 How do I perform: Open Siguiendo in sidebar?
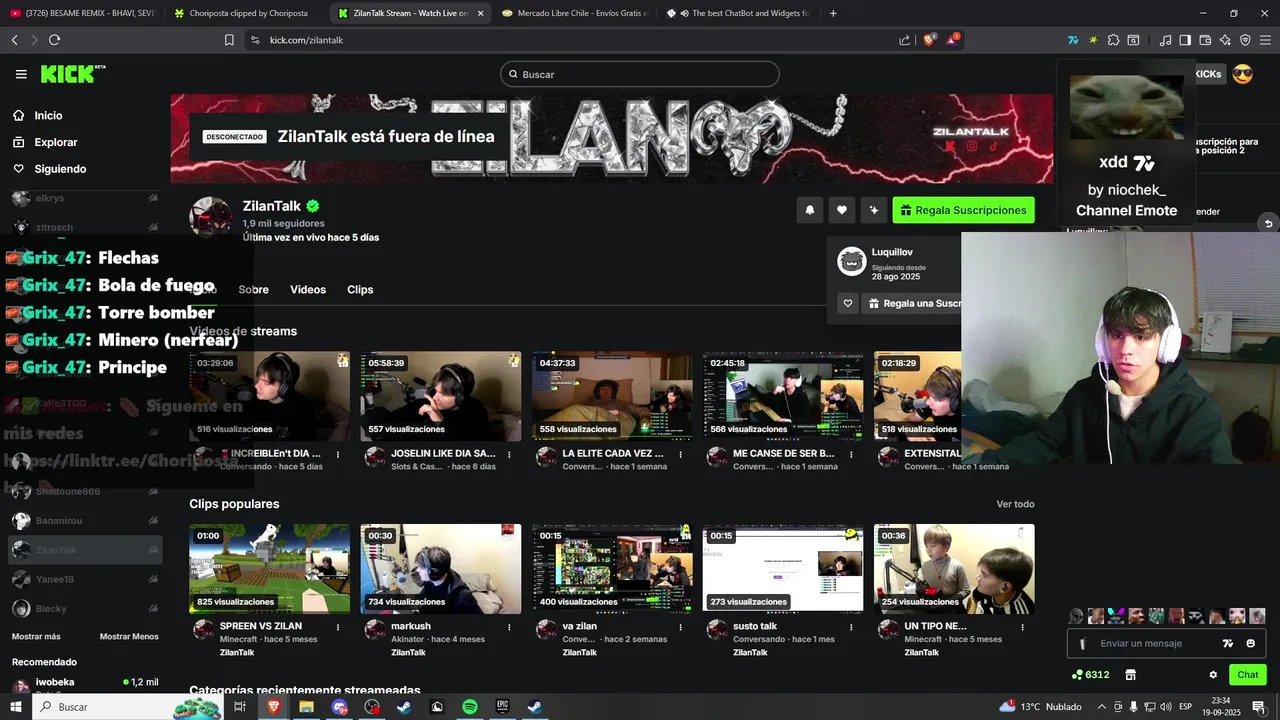pos(60,169)
